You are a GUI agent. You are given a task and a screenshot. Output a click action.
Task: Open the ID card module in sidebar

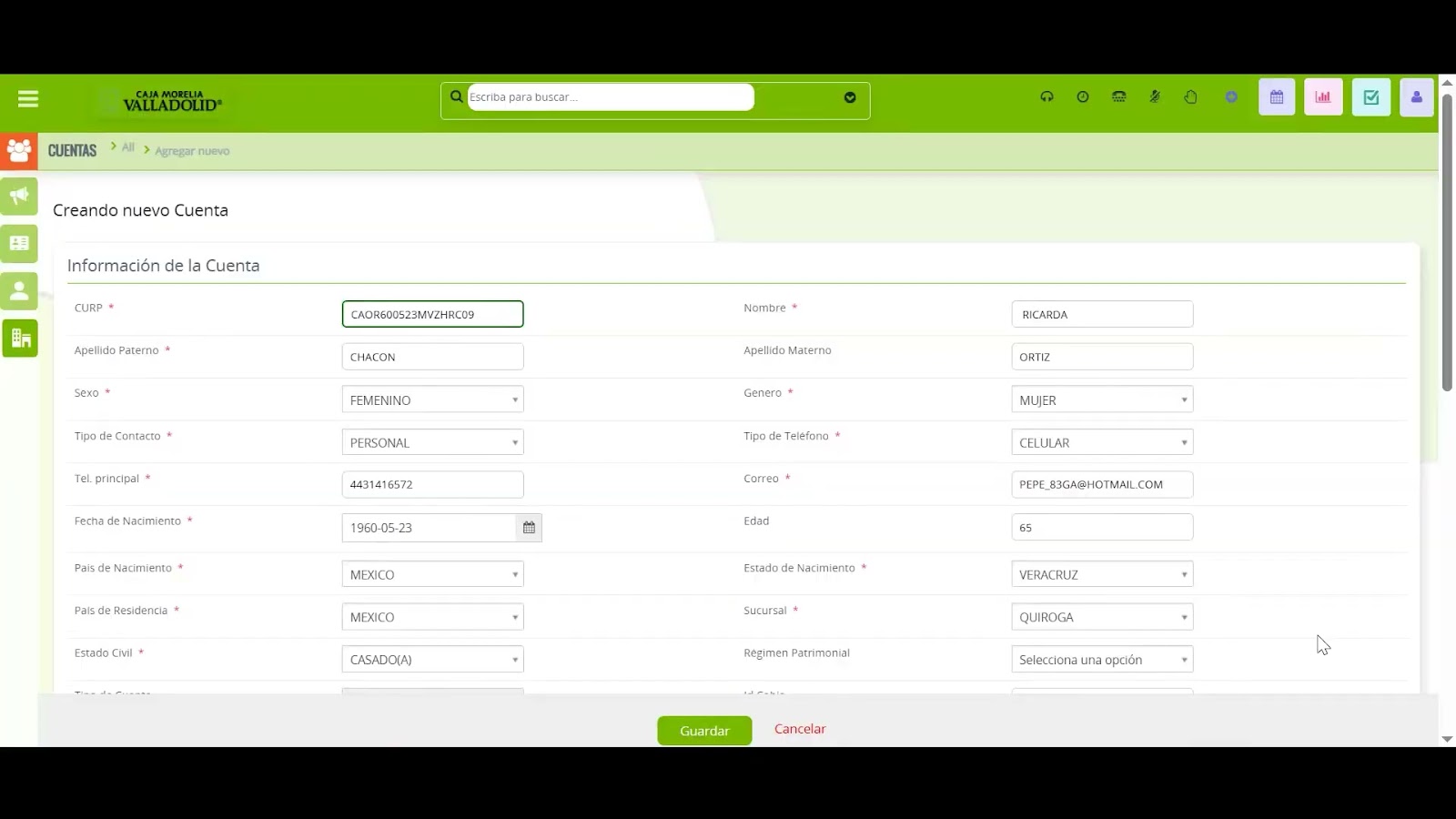(19, 243)
